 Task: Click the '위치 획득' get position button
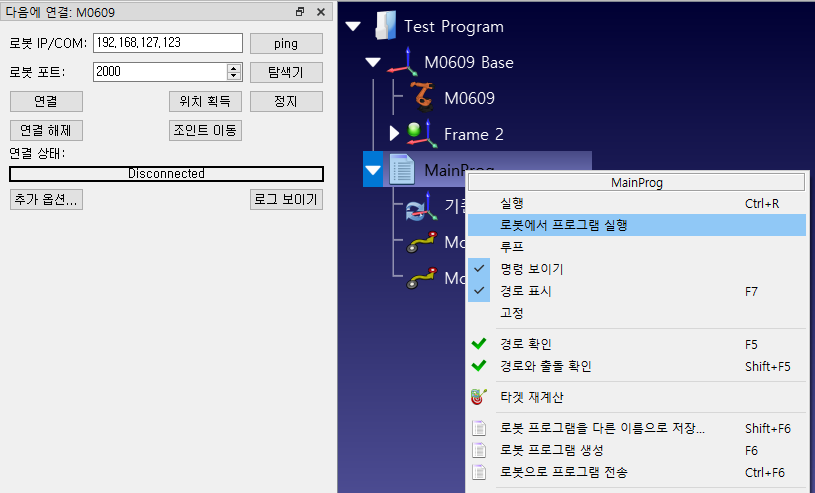(x=205, y=101)
